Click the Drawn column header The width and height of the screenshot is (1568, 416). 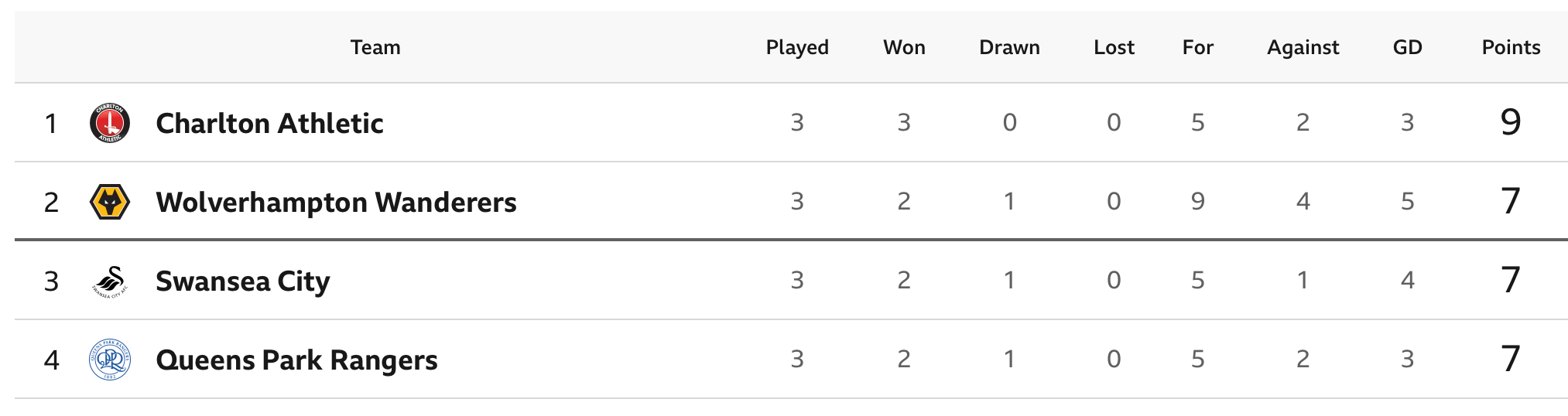click(x=1009, y=47)
